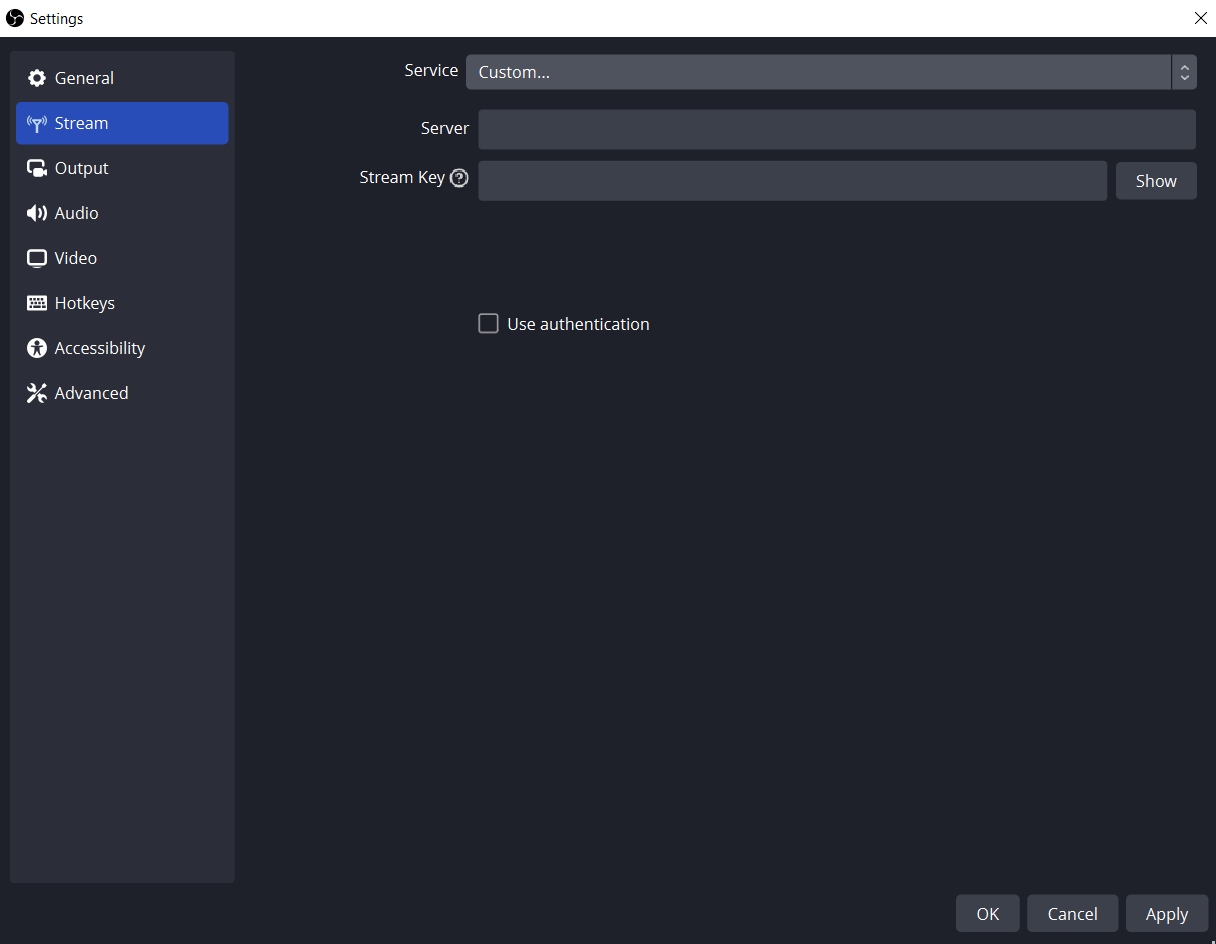
Task: Select the Accessibility person icon
Action: coord(36,348)
